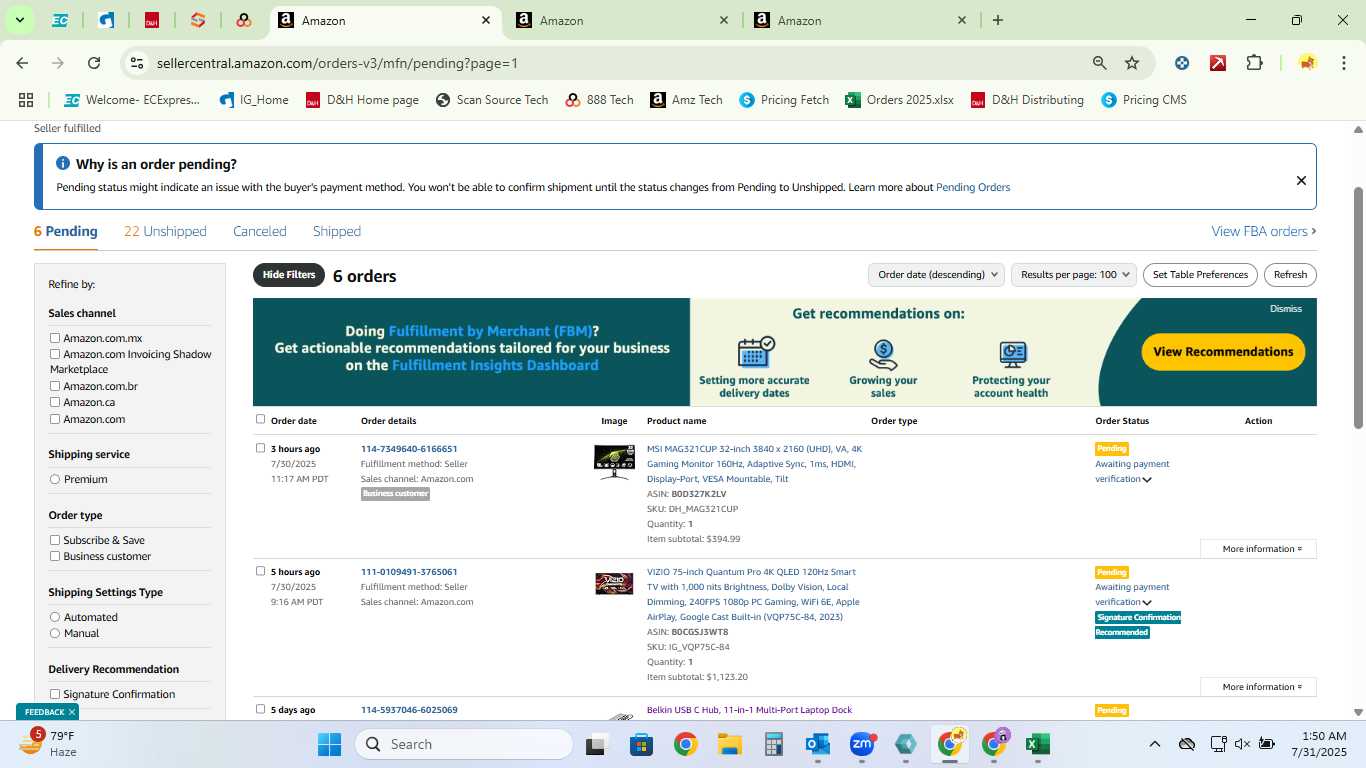Screen dimensions: 1366x768
Task: Tick the select-all orders header checkbox
Action: point(261,419)
